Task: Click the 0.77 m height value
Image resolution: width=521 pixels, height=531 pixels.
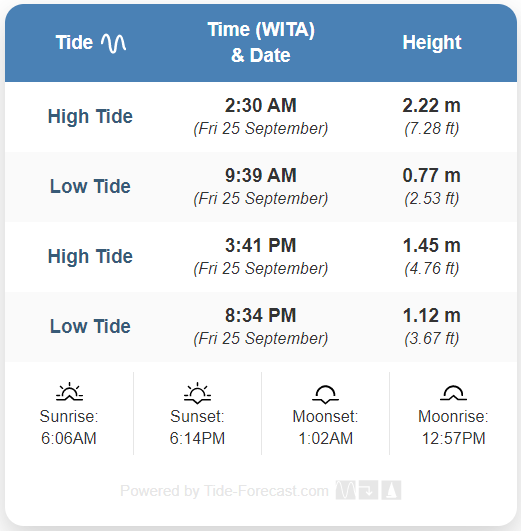Action: (432, 175)
